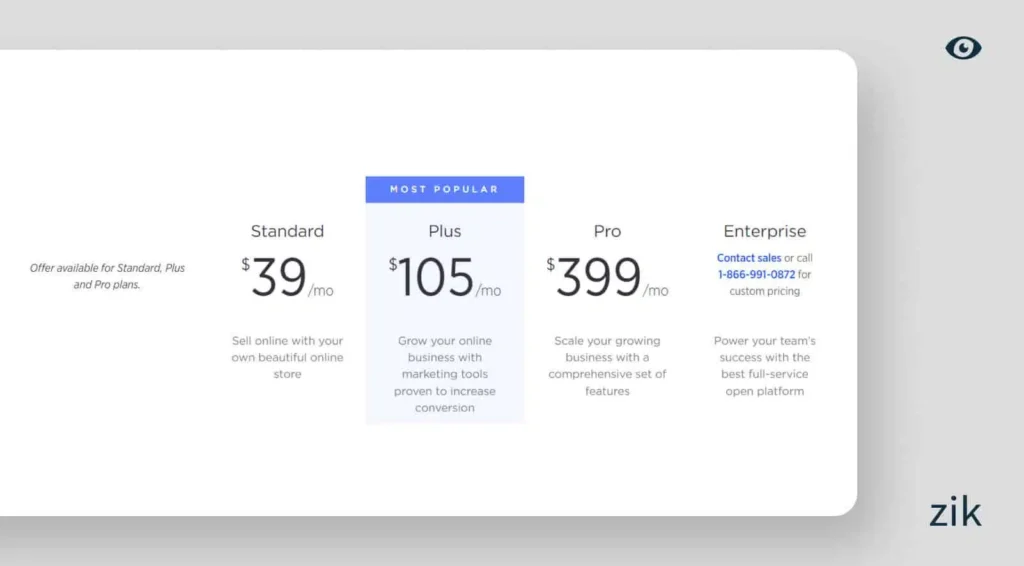The width and height of the screenshot is (1024, 566).
Task: Click the Plus plan description about marketing tools
Action: (445, 374)
